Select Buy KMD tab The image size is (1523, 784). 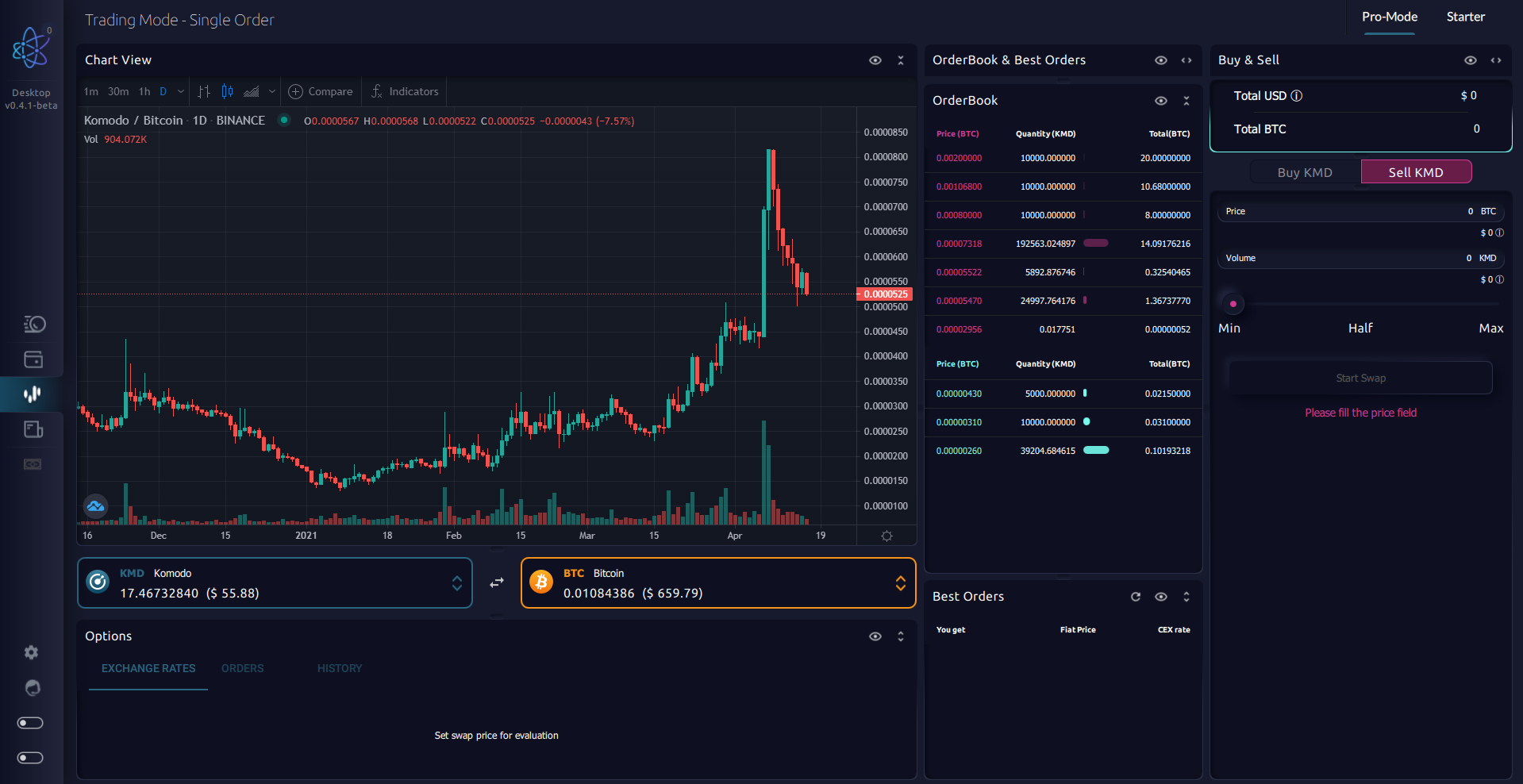click(x=1305, y=172)
